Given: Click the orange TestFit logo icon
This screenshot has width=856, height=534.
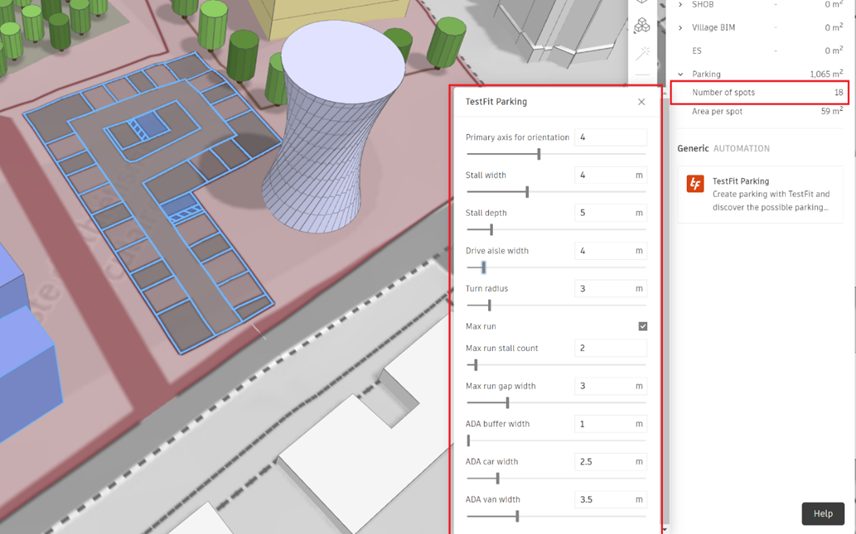Looking at the screenshot, I should click(695, 183).
